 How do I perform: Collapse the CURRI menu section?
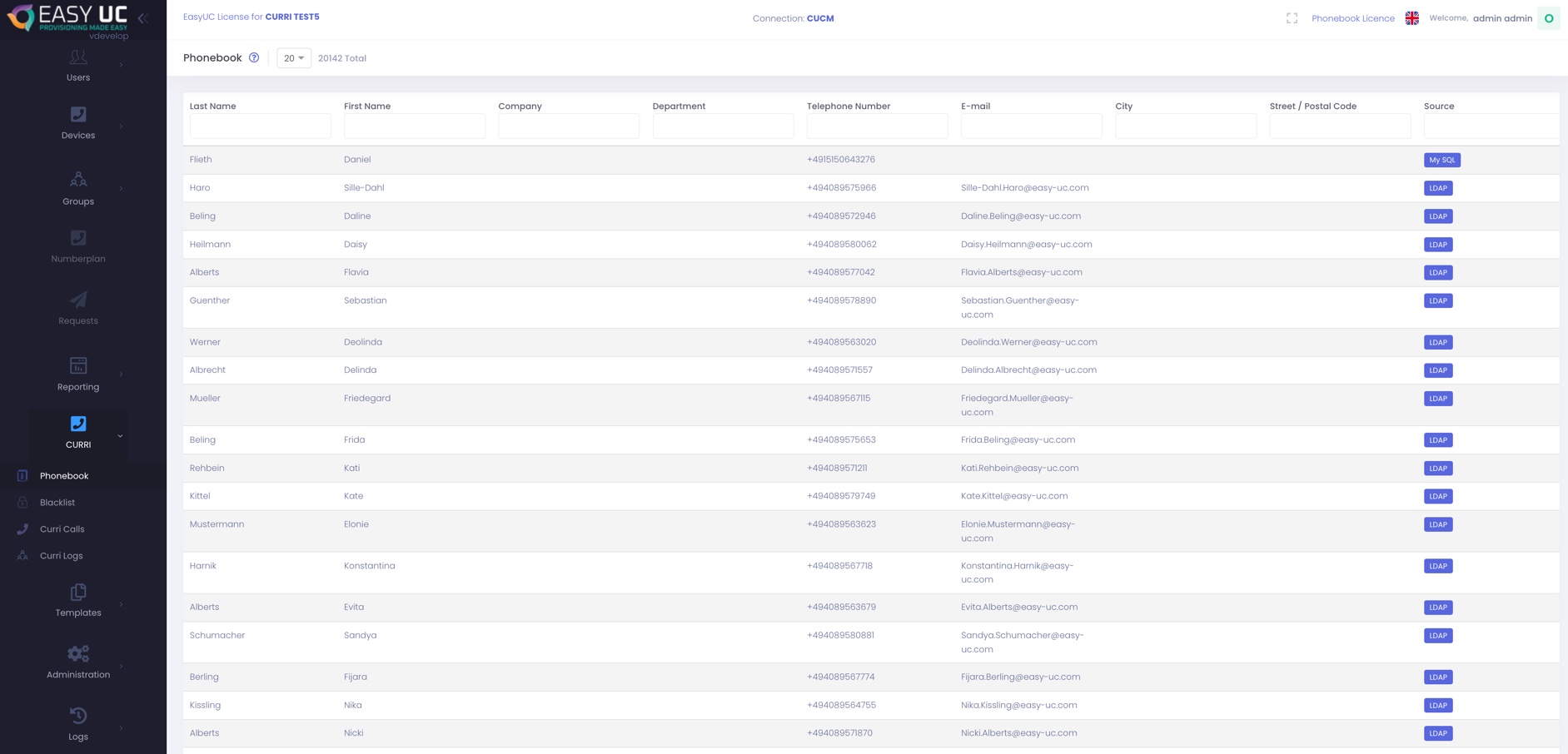coord(120,435)
